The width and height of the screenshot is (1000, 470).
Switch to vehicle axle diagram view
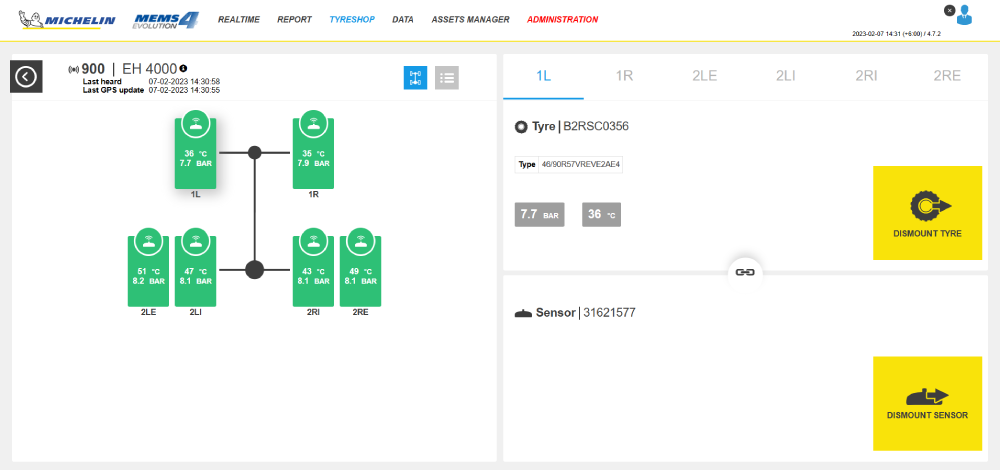(x=415, y=78)
